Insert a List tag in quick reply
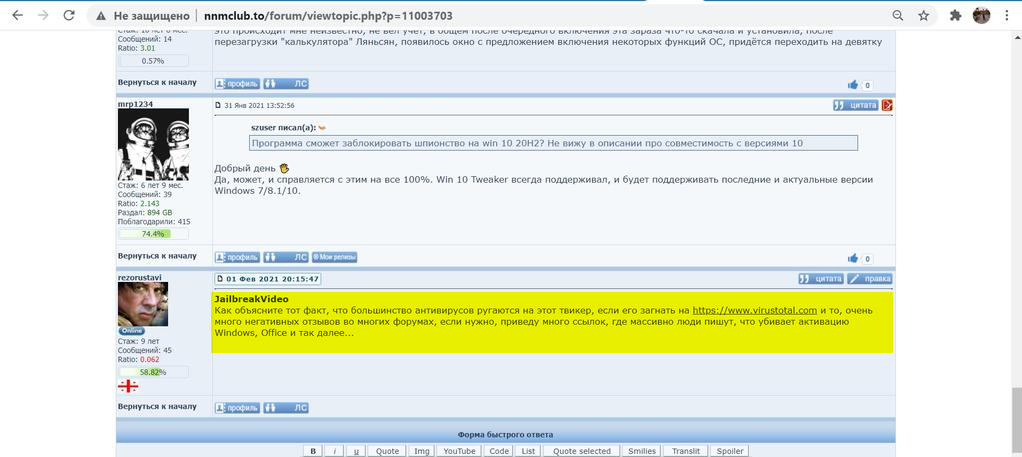This screenshot has width=1022, height=457. (528, 451)
